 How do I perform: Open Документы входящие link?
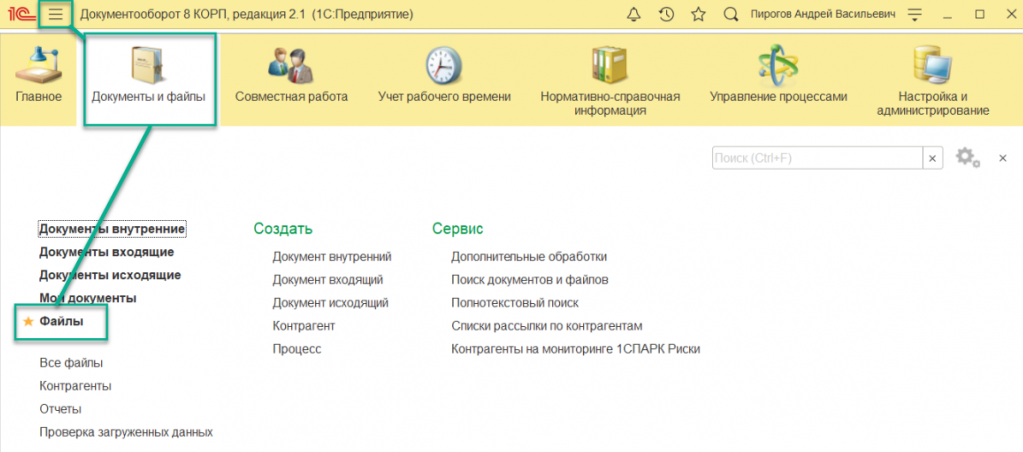[107, 252]
